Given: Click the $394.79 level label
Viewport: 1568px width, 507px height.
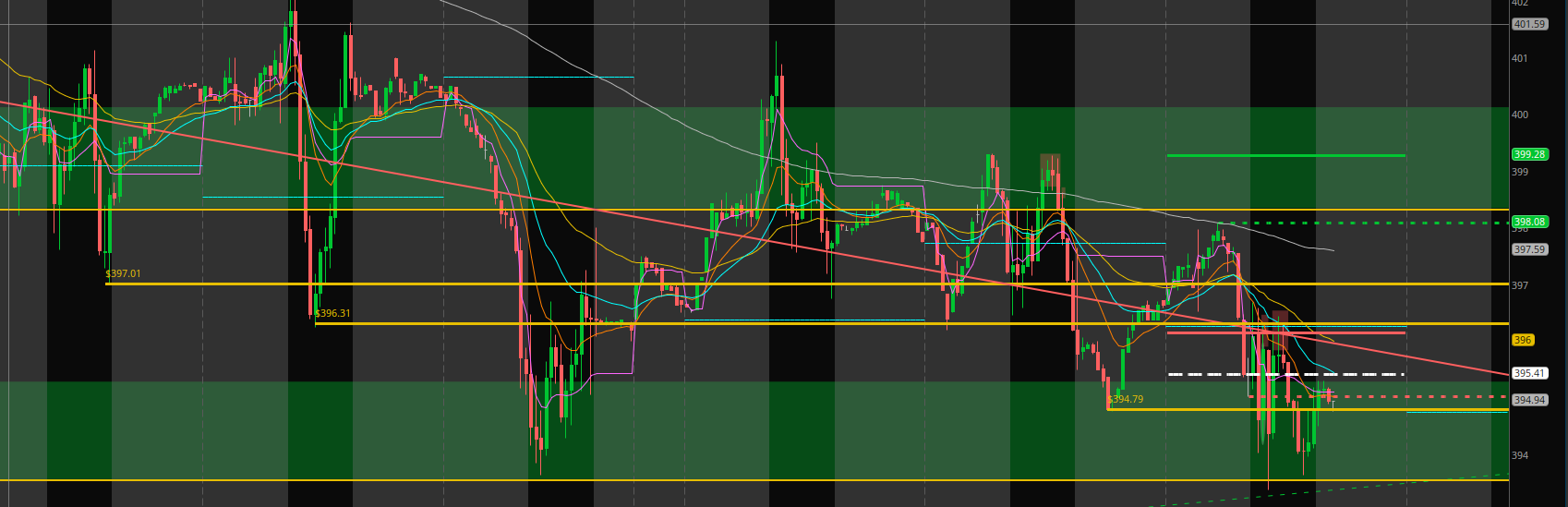Looking at the screenshot, I should click(1126, 400).
